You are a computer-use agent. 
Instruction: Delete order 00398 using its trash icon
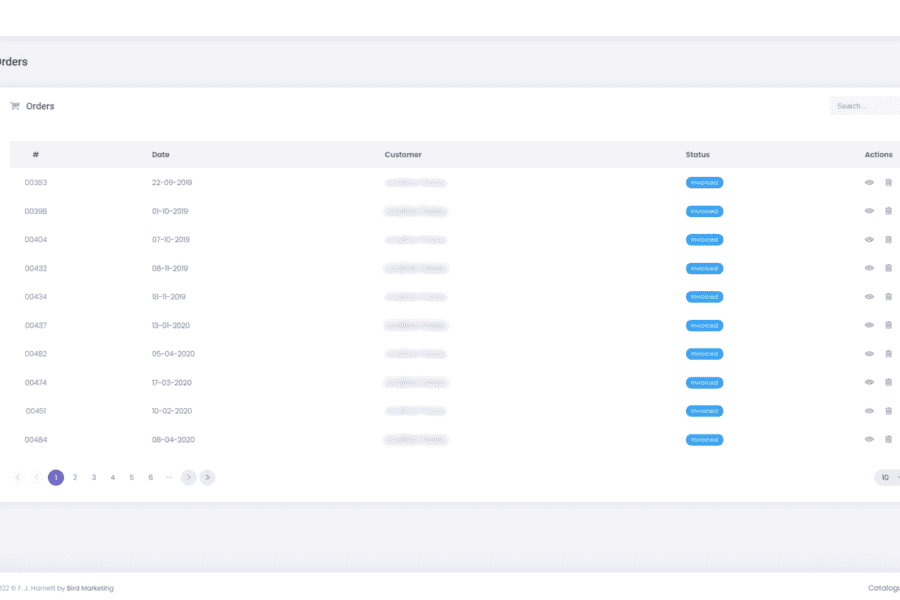click(x=888, y=212)
